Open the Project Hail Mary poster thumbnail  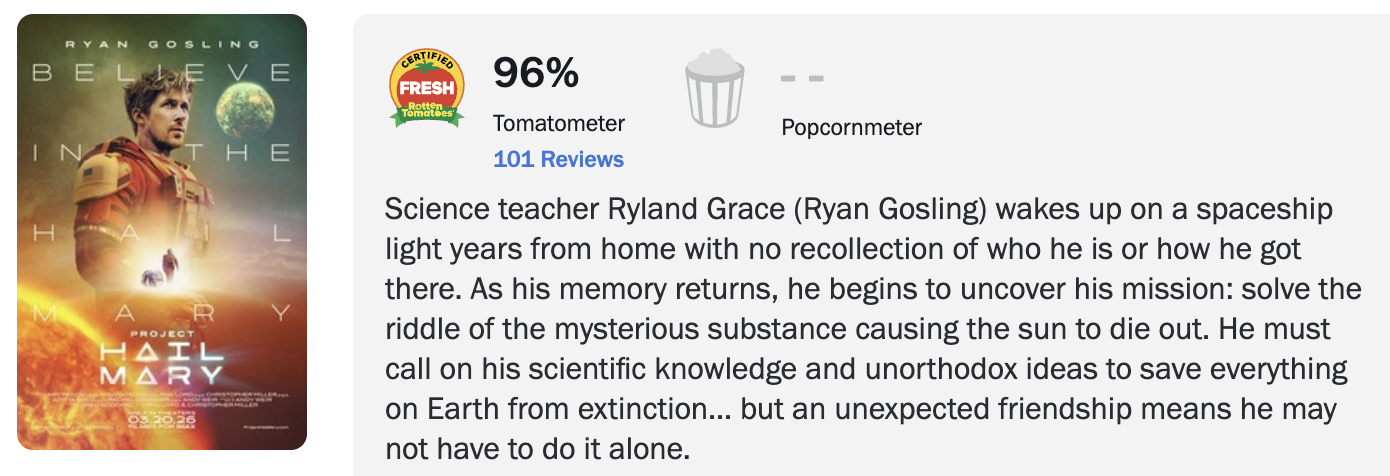[162, 232]
